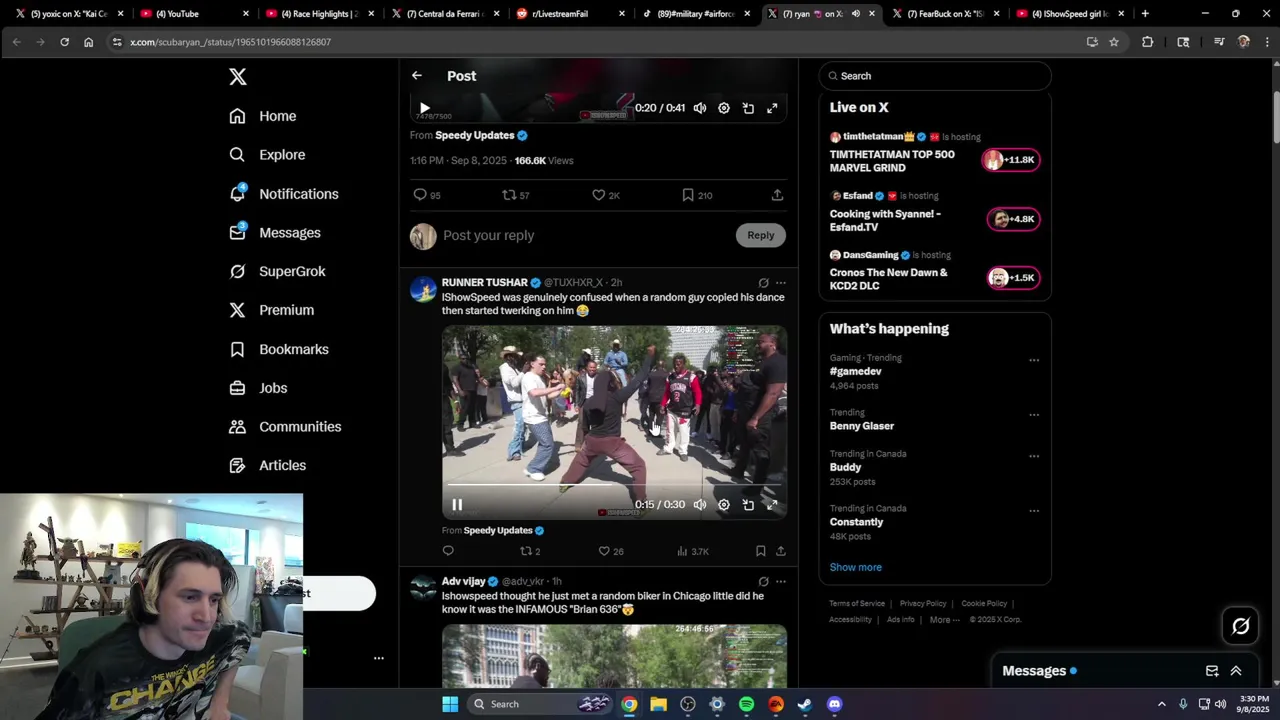The height and width of the screenshot is (720, 1280).
Task: Open dance video settings gear
Action: 724,505
